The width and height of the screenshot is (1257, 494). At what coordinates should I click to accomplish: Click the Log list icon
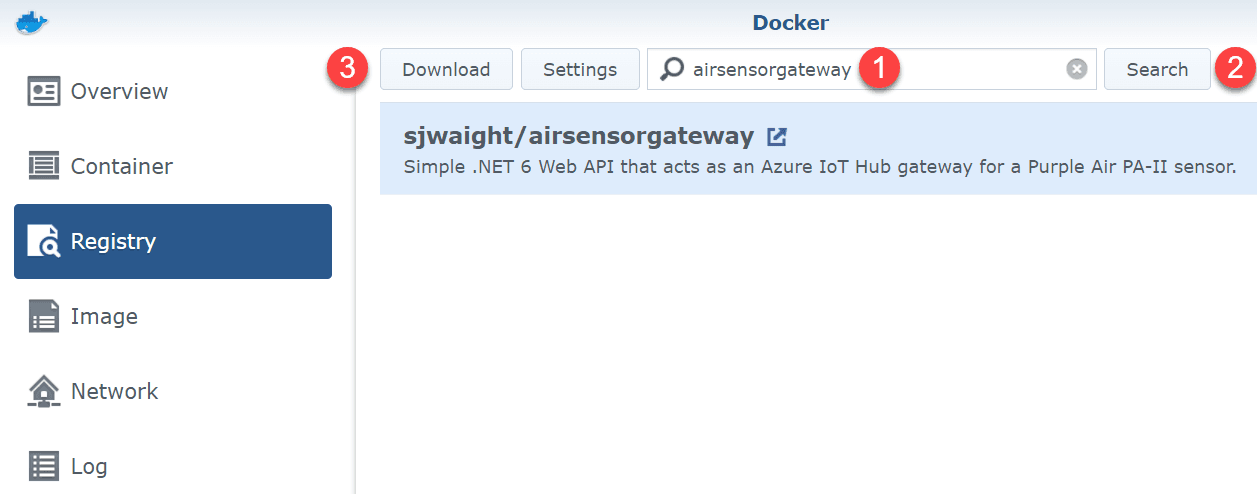44,467
